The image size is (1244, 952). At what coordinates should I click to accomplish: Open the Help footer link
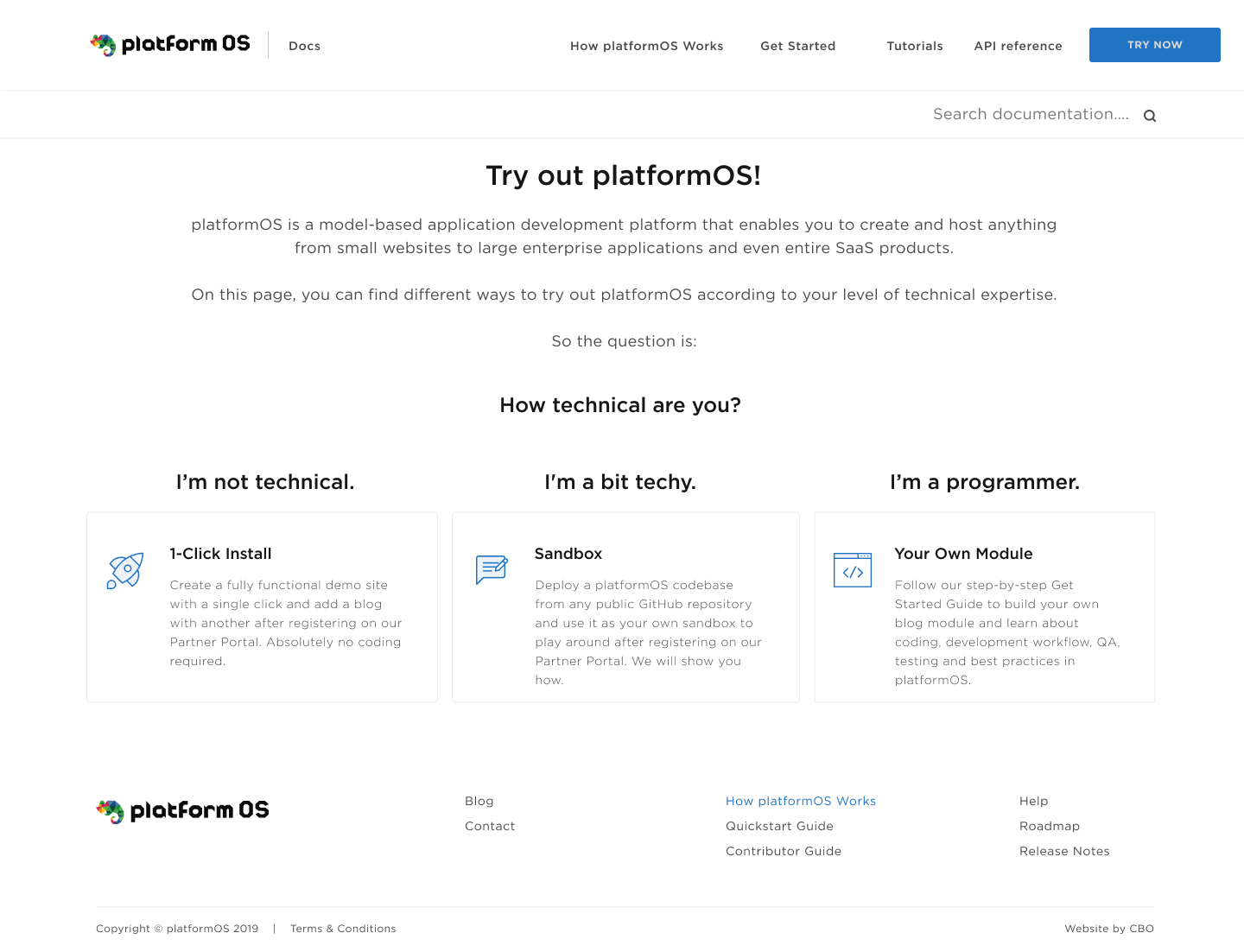point(1034,801)
